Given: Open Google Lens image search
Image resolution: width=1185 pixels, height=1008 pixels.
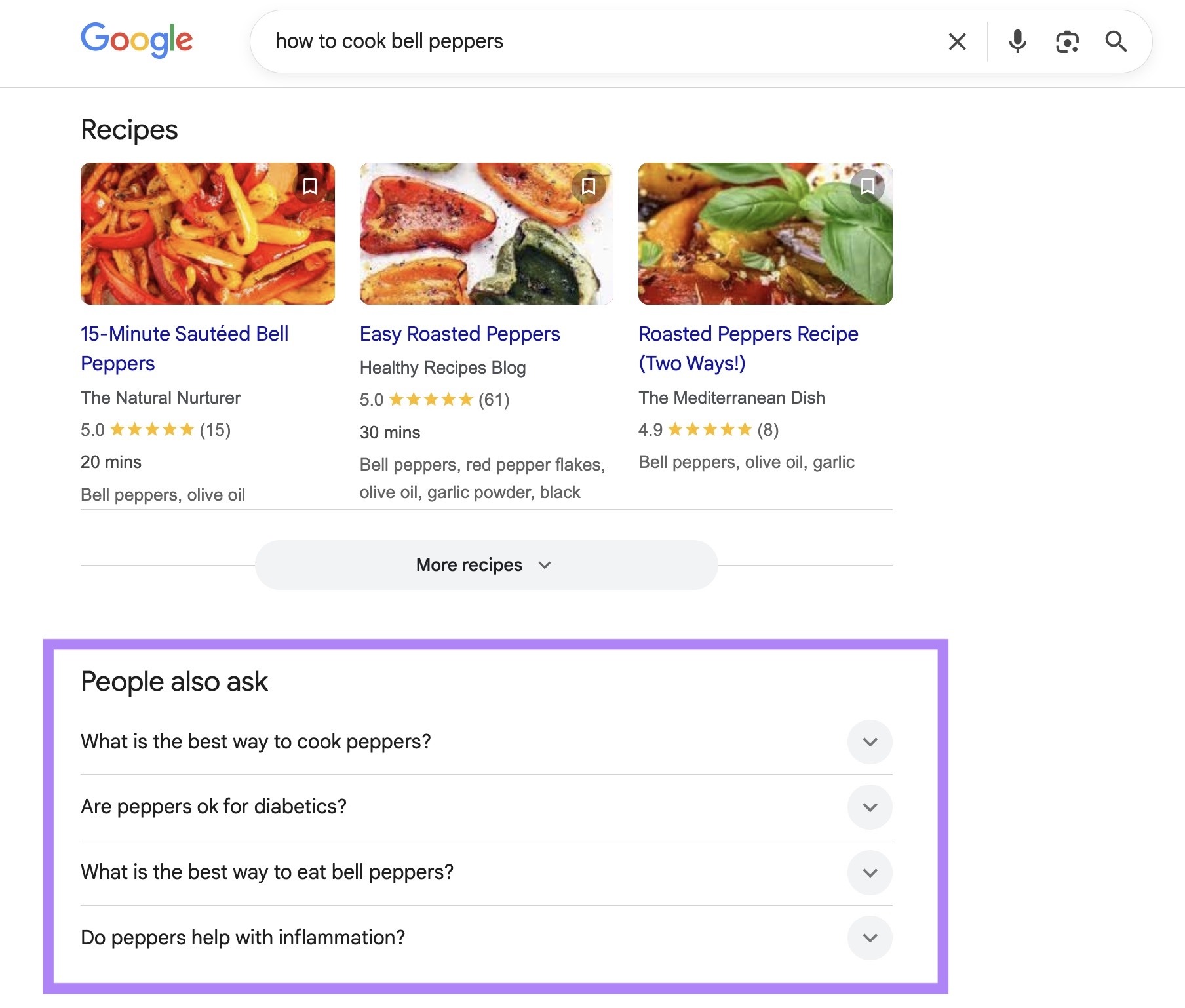Looking at the screenshot, I should [1066, 41].
